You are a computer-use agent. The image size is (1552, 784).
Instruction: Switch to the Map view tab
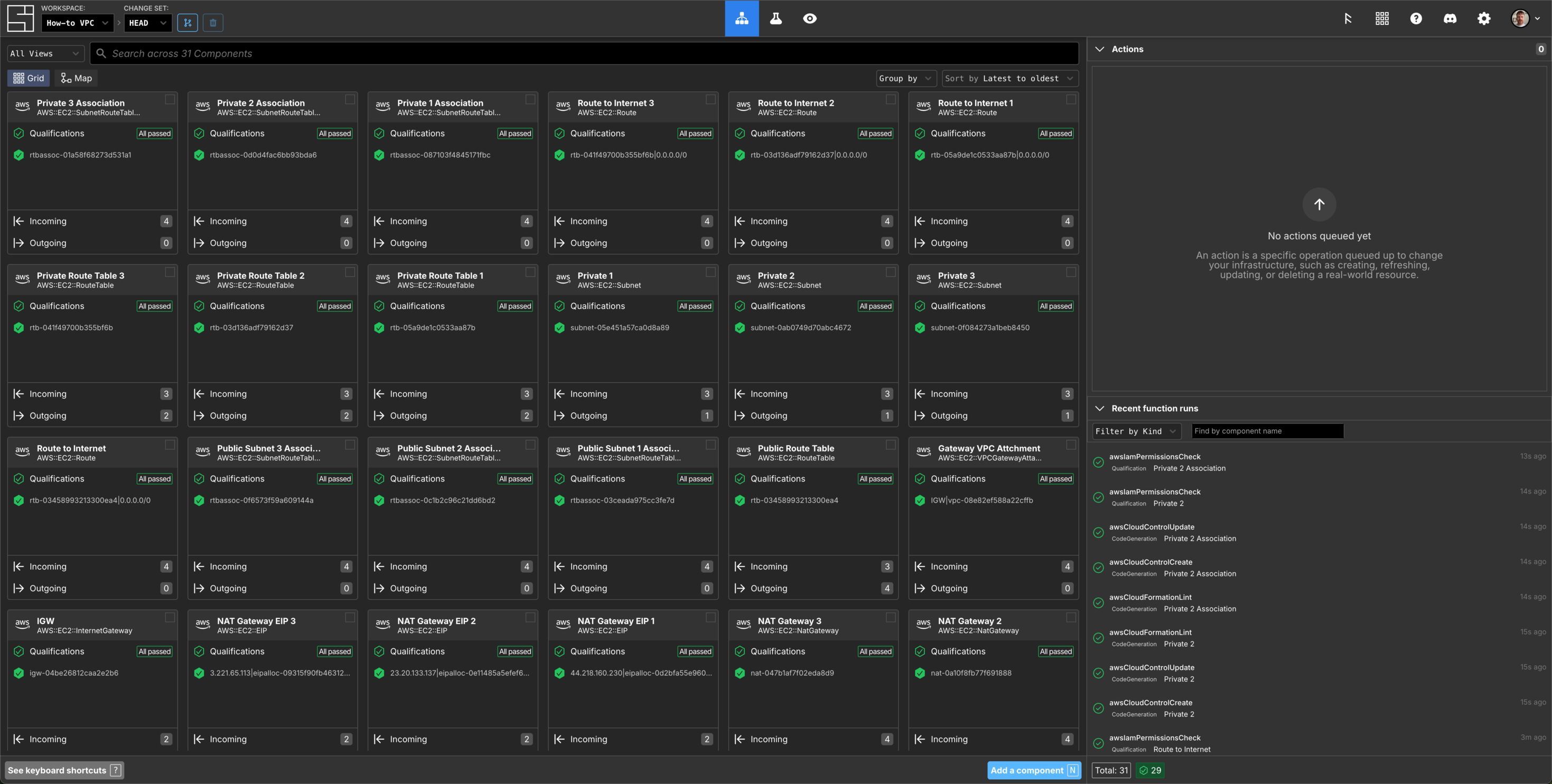click(x=77, y=78)
